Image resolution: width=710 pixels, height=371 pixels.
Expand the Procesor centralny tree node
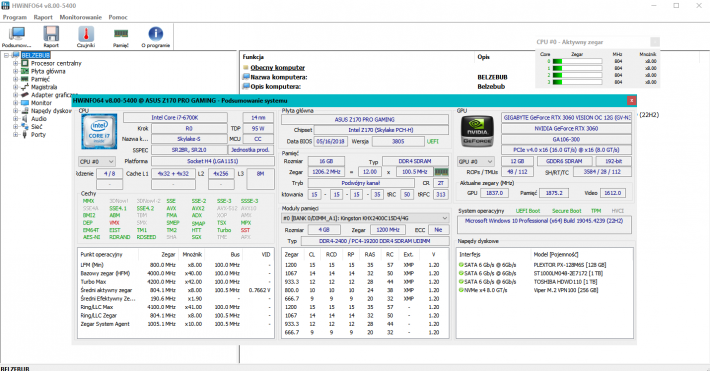[15, 63]
